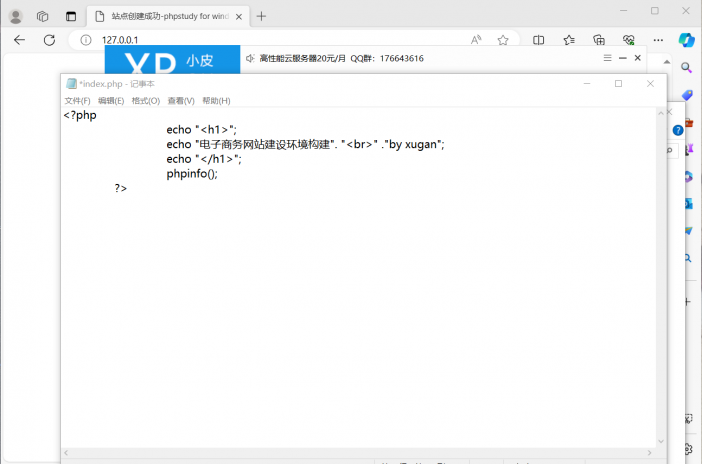Place cursor on the <?php line
This screenshot has width=702, height=464.
(x=80, y=116)
